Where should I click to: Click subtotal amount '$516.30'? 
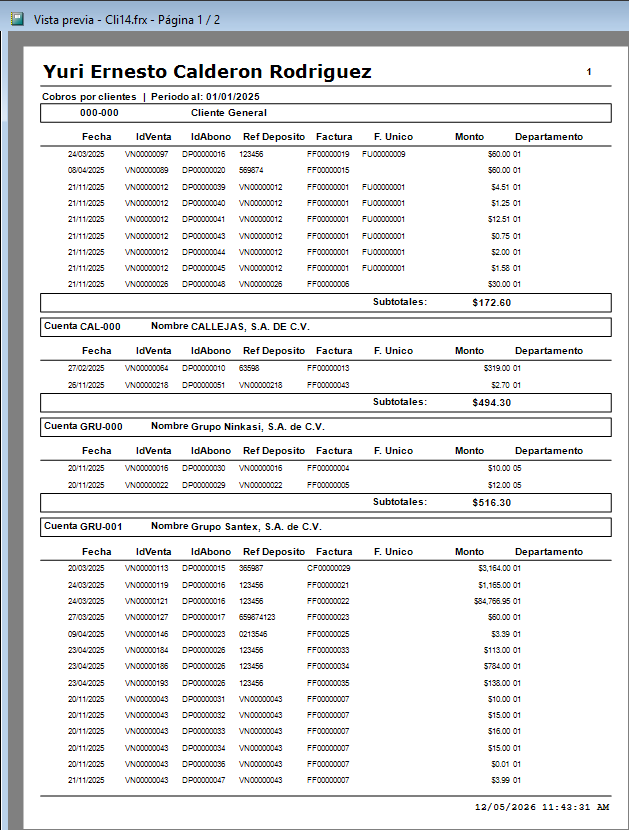coord(491,503)
